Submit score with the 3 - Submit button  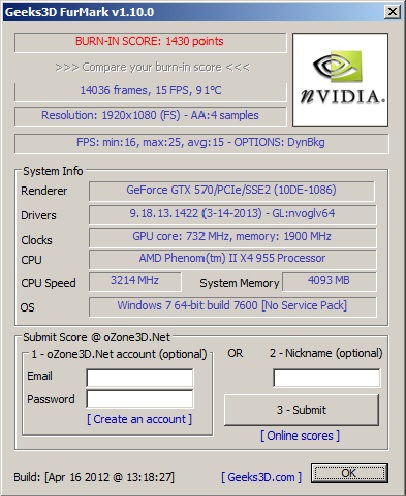[301, 410]
